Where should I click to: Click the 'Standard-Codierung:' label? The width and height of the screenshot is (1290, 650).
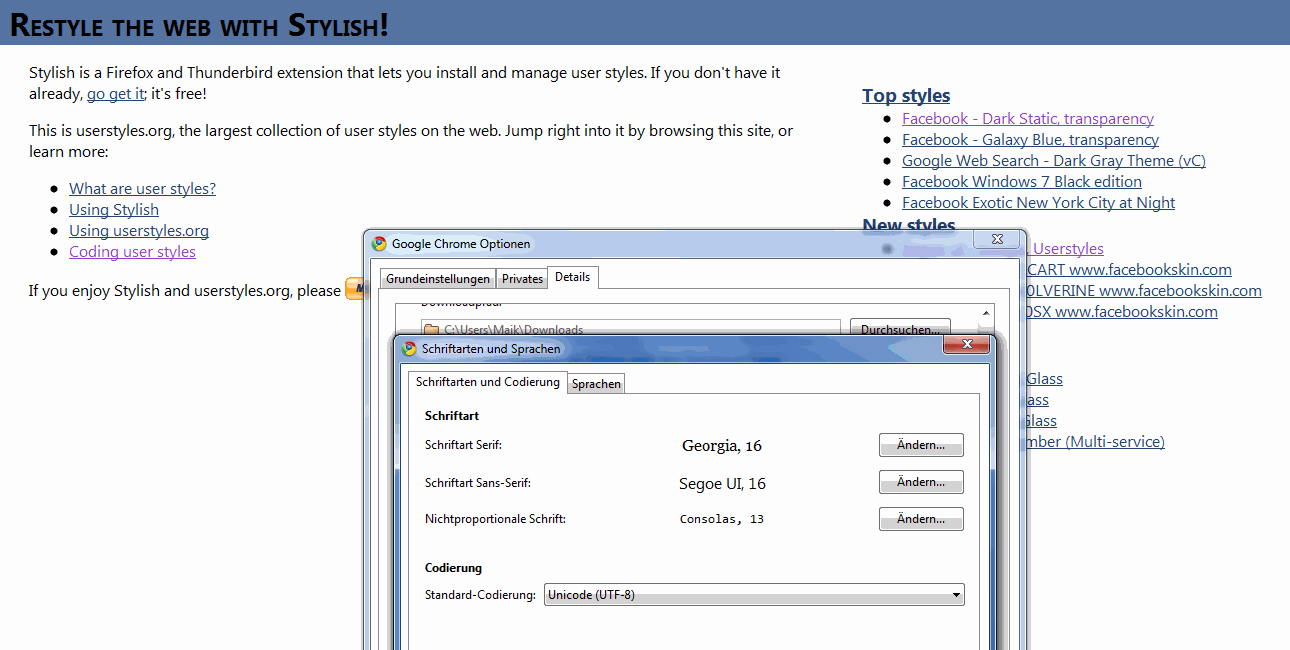coord(481,595)
